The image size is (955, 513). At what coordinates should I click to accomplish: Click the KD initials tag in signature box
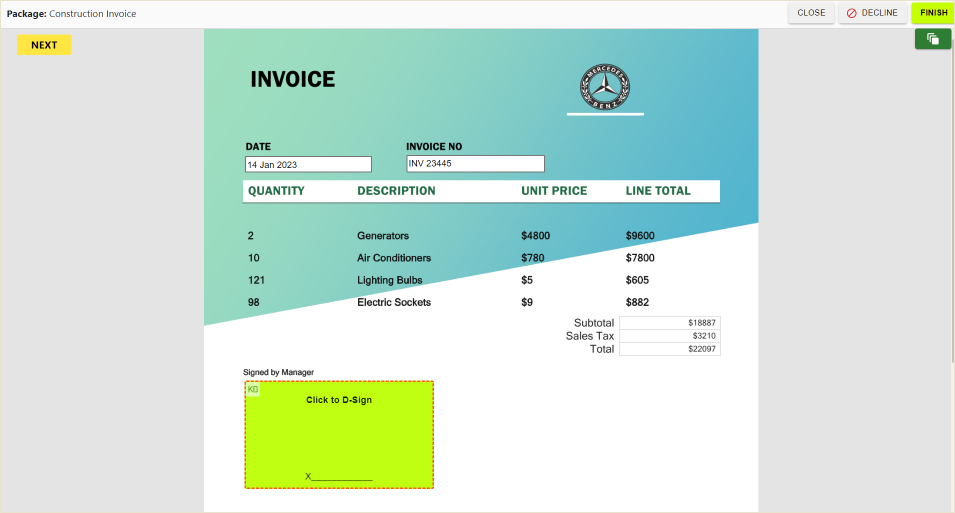(253, 389)
